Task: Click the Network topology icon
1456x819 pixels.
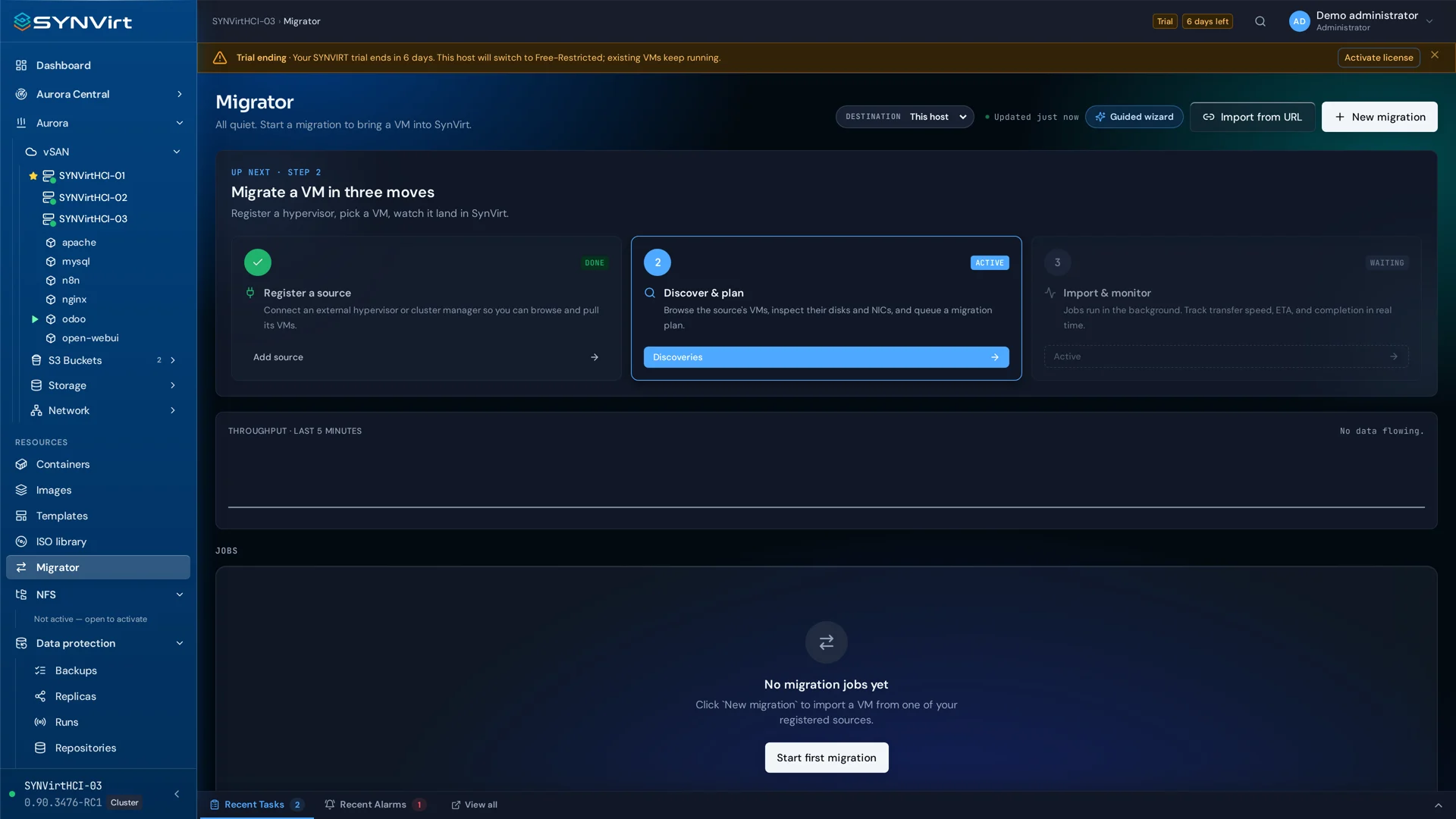Action: [36, 410]
